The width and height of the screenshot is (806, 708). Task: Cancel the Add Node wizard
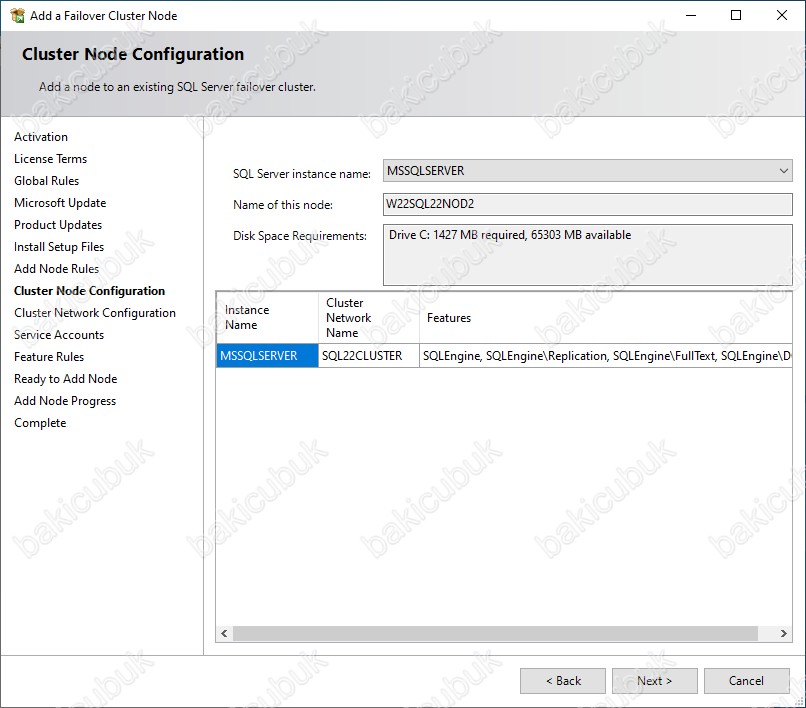coord(746,681)
